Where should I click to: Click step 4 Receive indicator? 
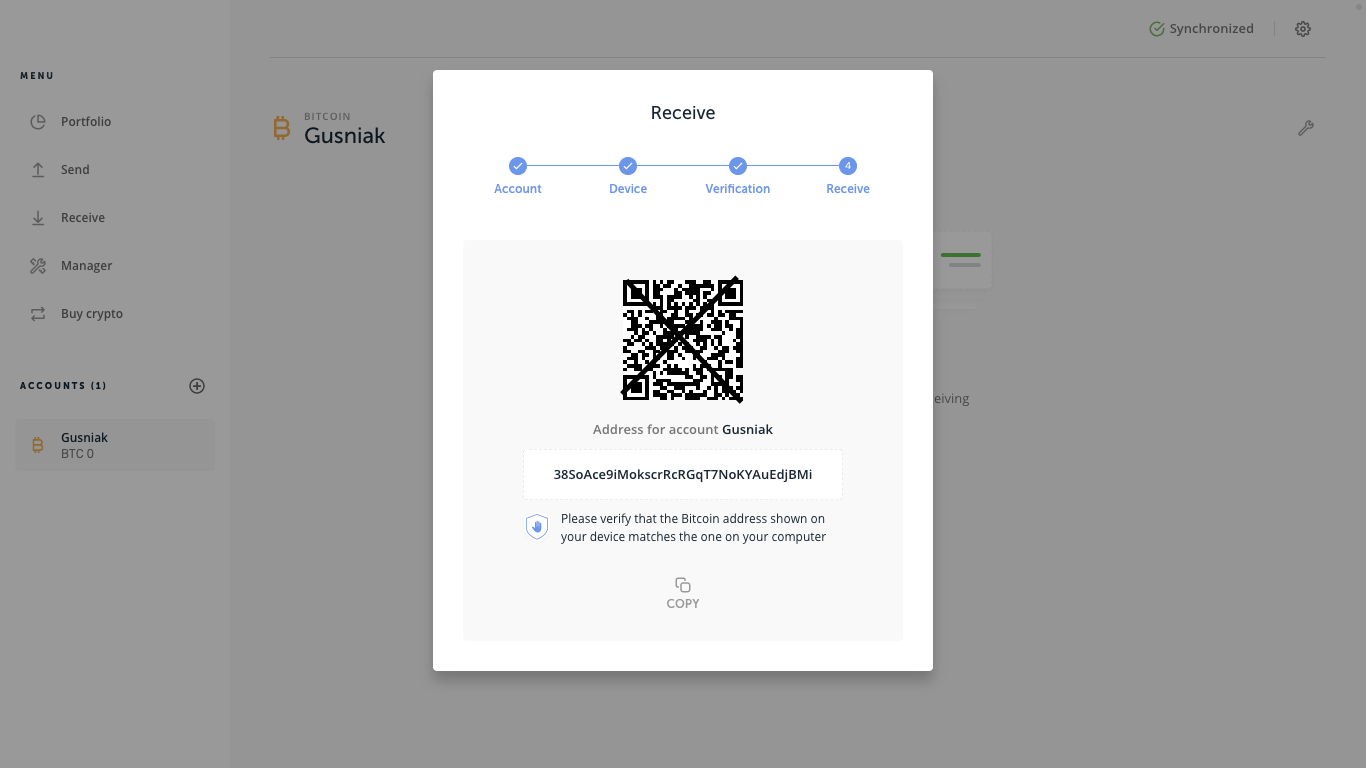847,166
